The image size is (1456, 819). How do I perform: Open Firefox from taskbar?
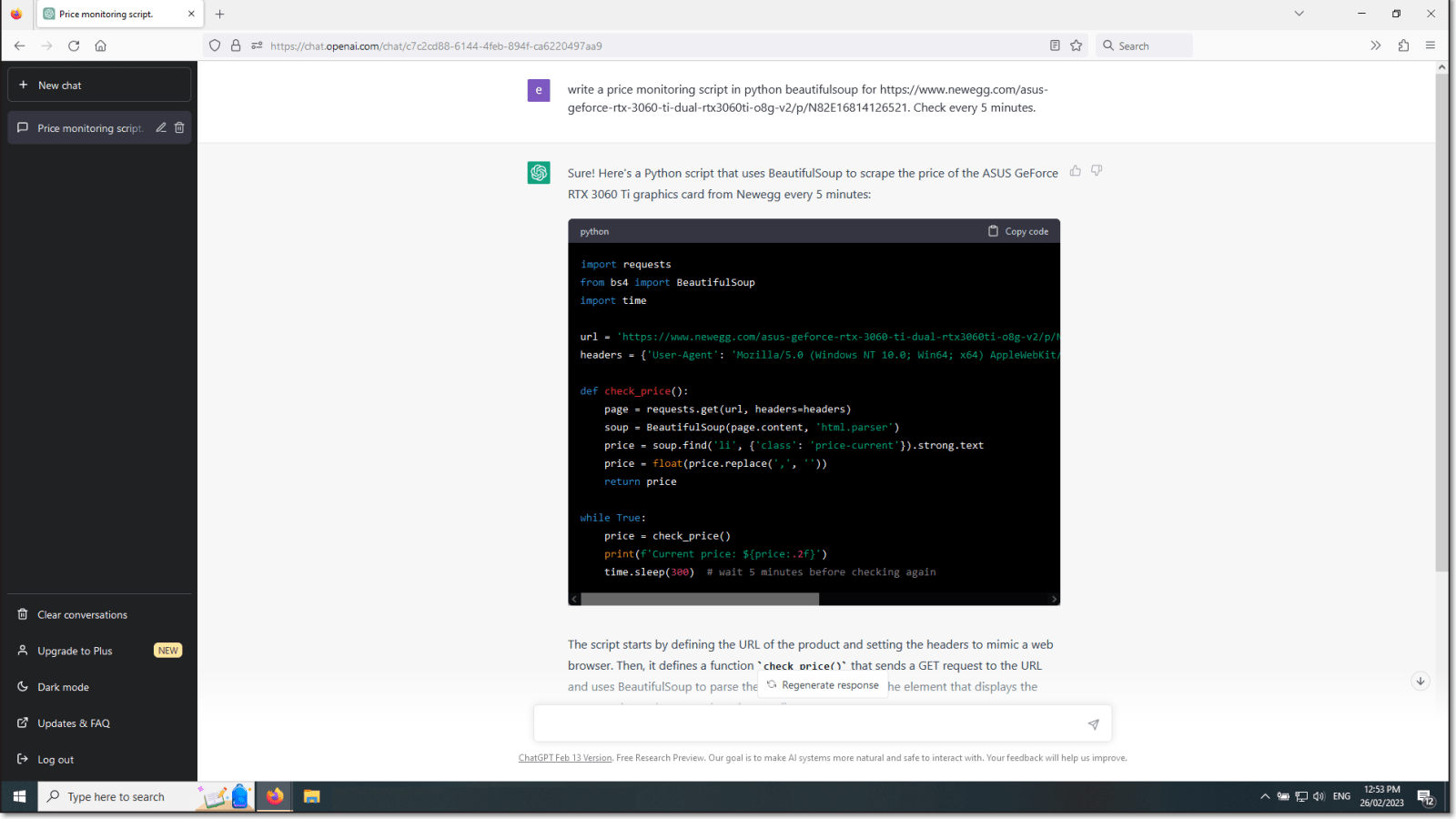coord(275,797)
